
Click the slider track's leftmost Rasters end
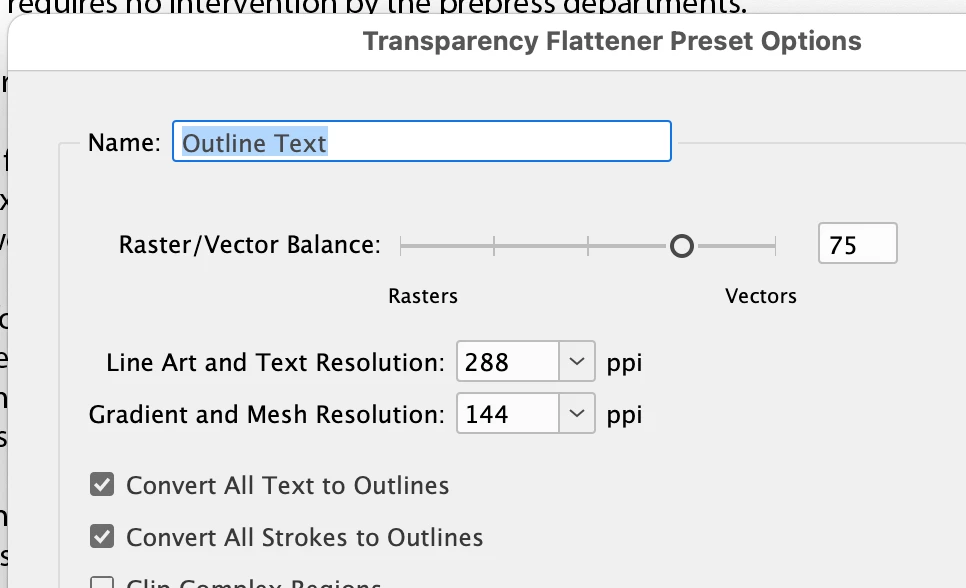click(x=401, y=246)
